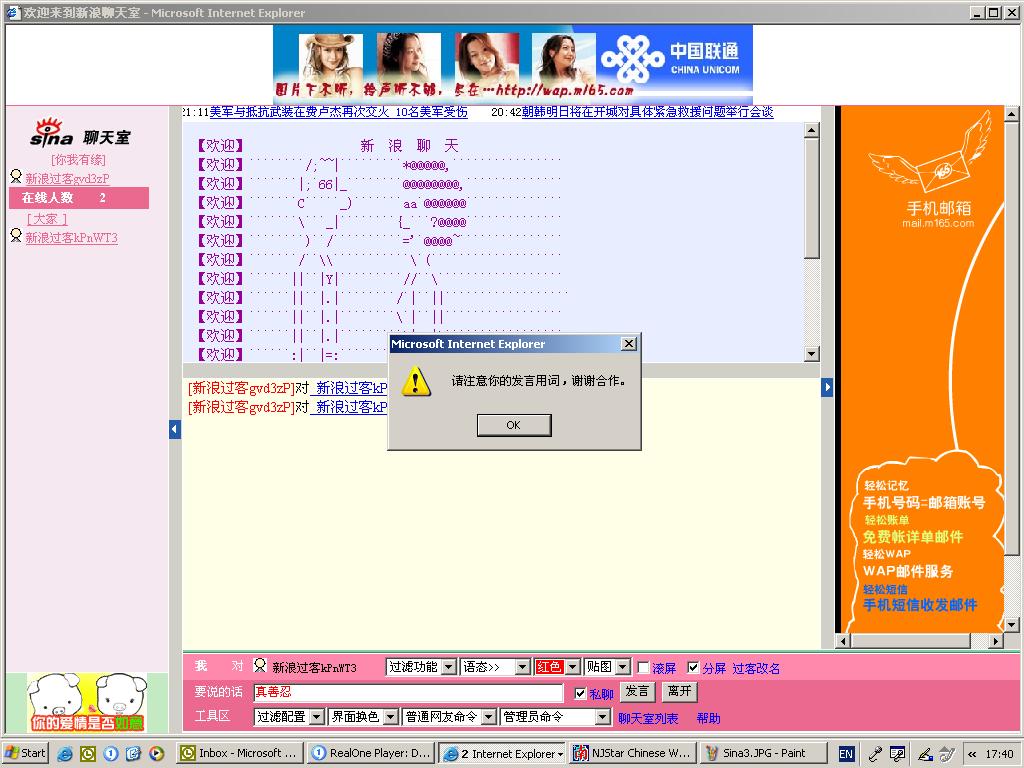Image resolution: width=1024 pixels, height=768 pixels.
Task: Click the orange ad panel's horizontal scrollbar left arrow
Action: point(844,641)
